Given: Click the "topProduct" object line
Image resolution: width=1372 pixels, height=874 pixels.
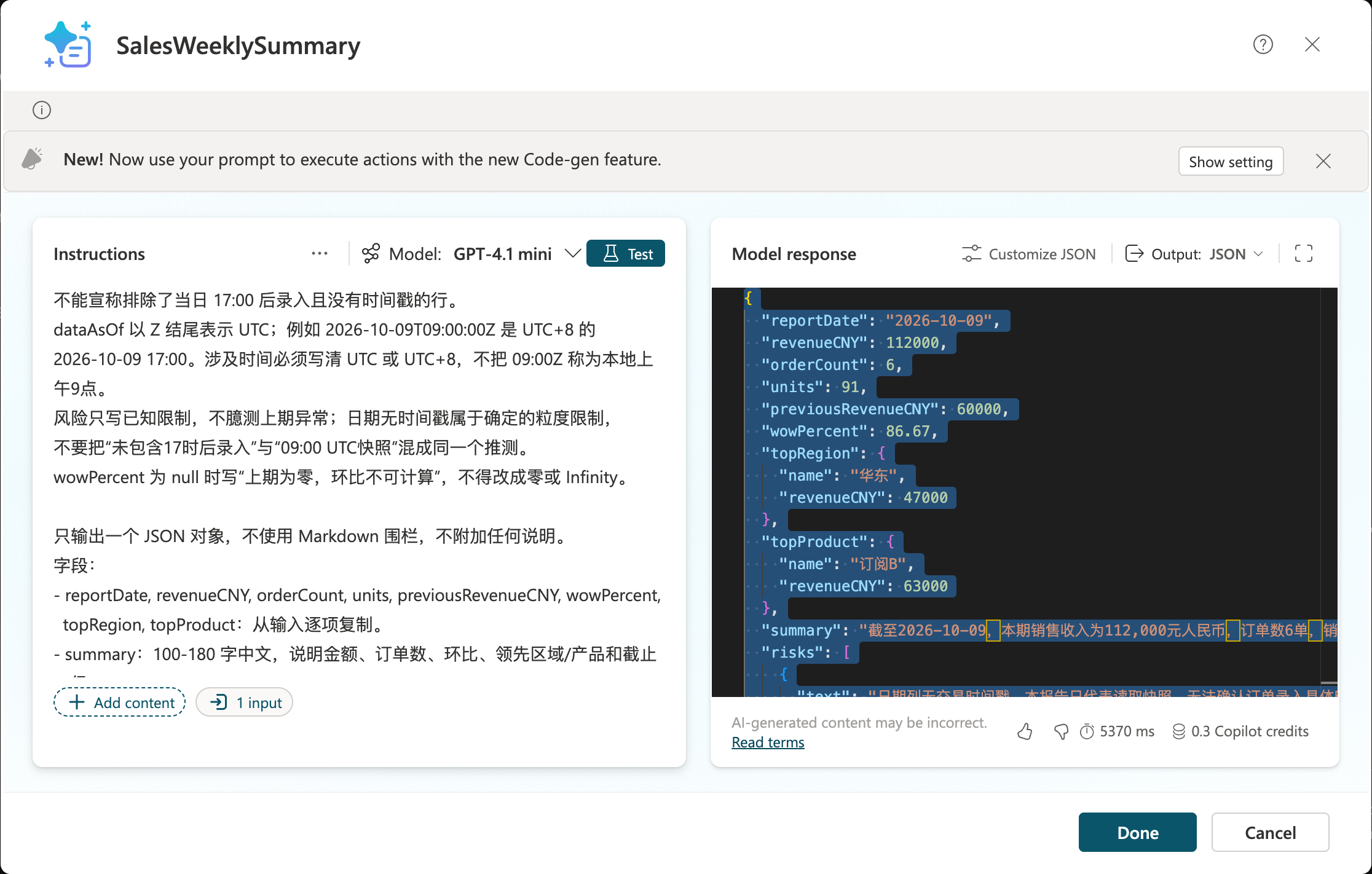Looking at the screenshot, I should pos(827,541).
